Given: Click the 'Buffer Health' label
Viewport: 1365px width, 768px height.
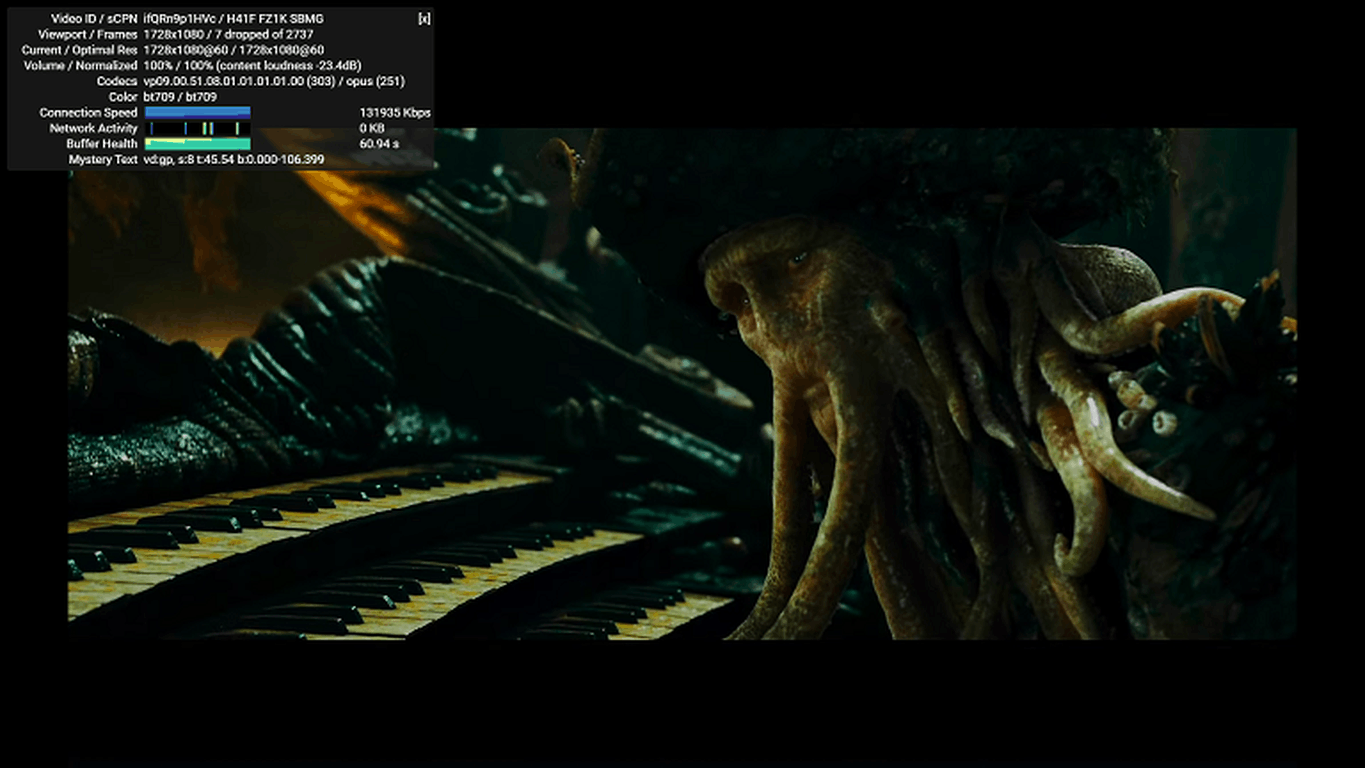Looking at the screenshot, I should tap(102, 144).
